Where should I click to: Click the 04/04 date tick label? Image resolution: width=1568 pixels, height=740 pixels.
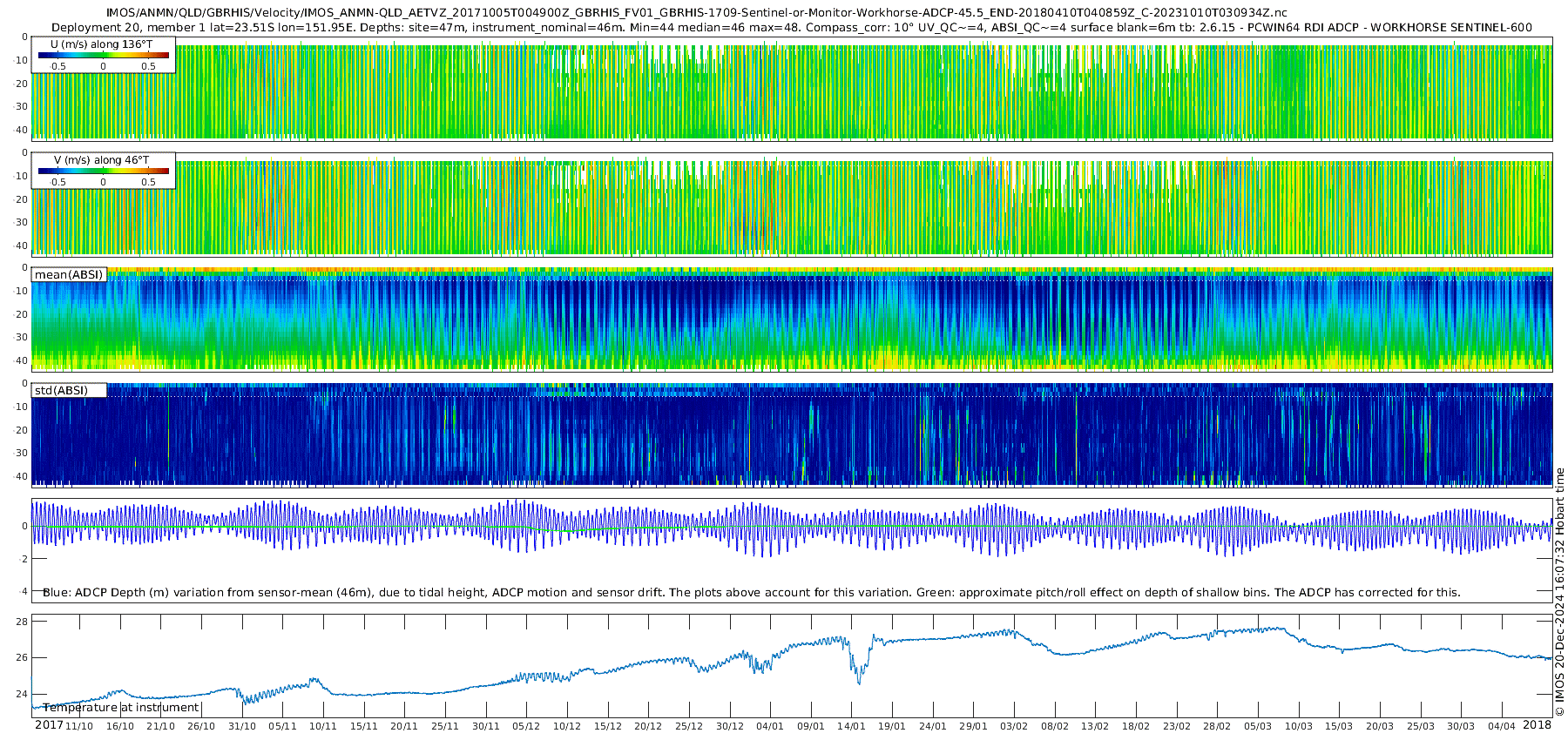coord(1502,726)
